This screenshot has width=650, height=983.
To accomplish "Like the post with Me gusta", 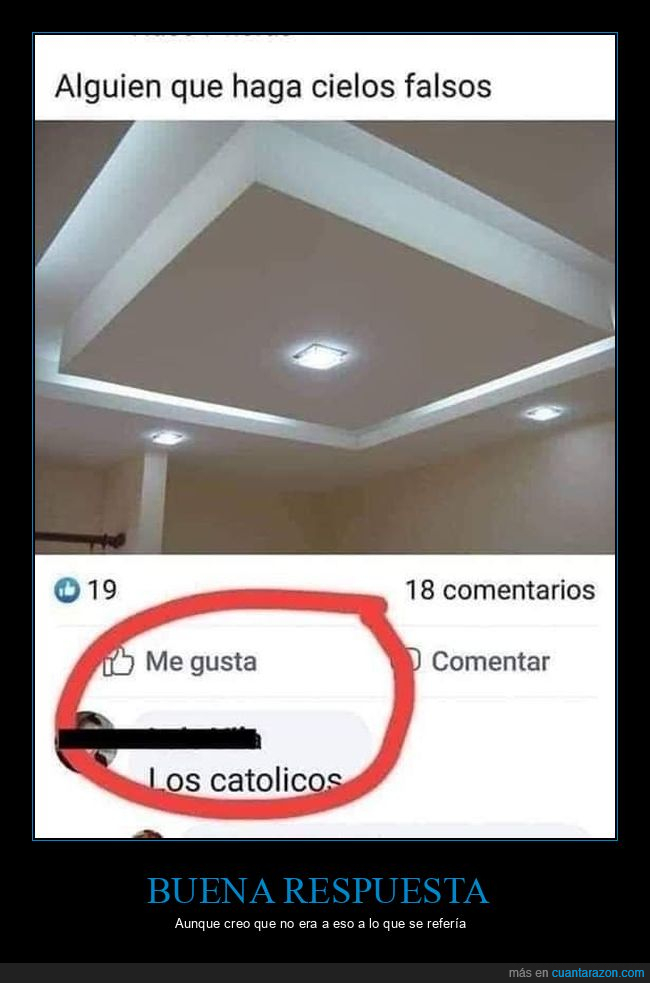I will 181,661.
